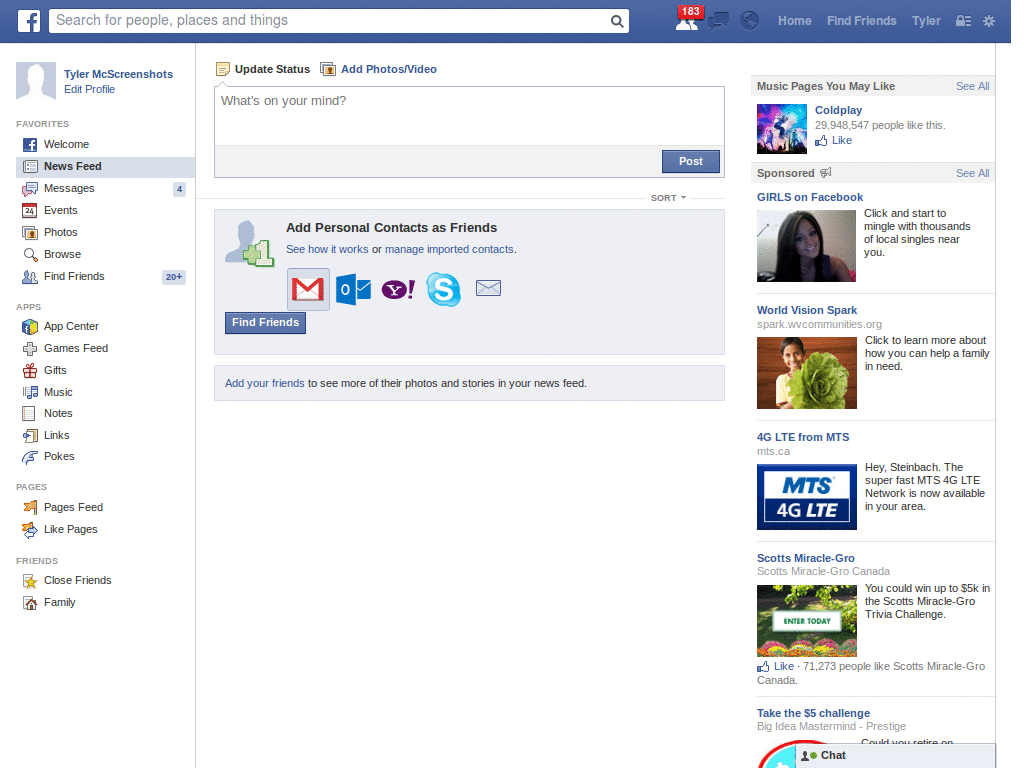Open Take the $5 challenge link
The width and height of the screenshot is (1024, 768).
(x=813, y=713)
